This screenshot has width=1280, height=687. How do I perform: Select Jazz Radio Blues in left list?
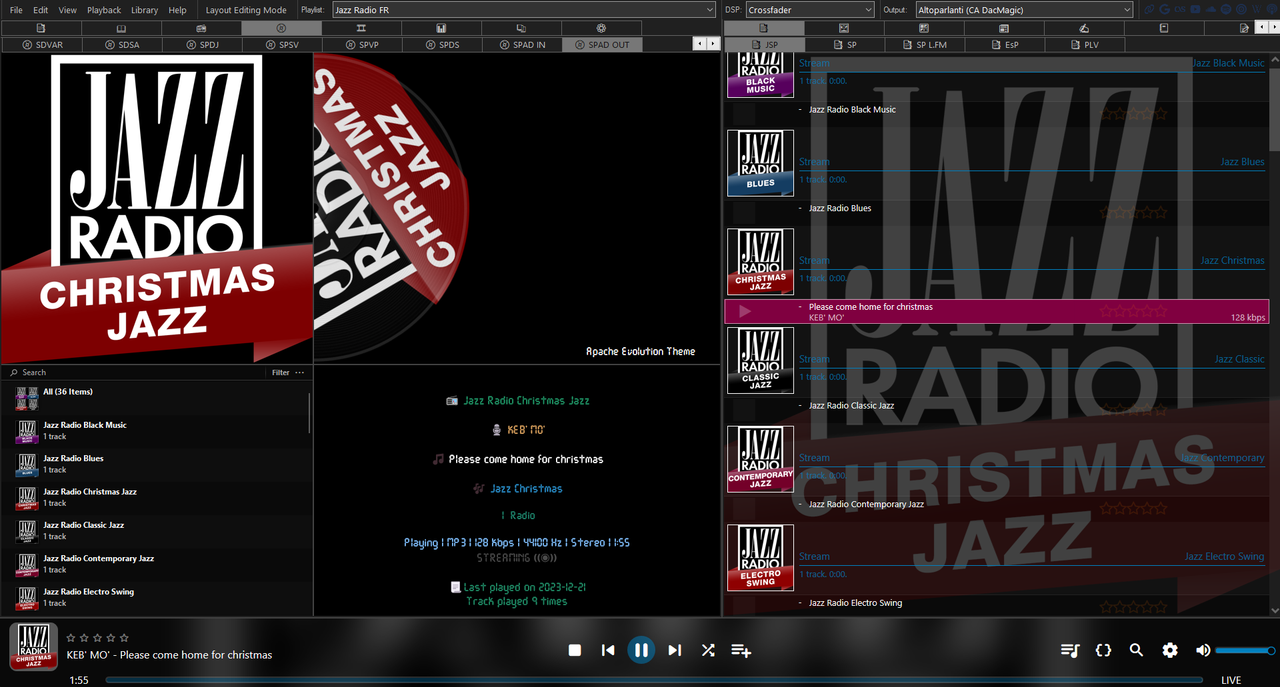155,464
